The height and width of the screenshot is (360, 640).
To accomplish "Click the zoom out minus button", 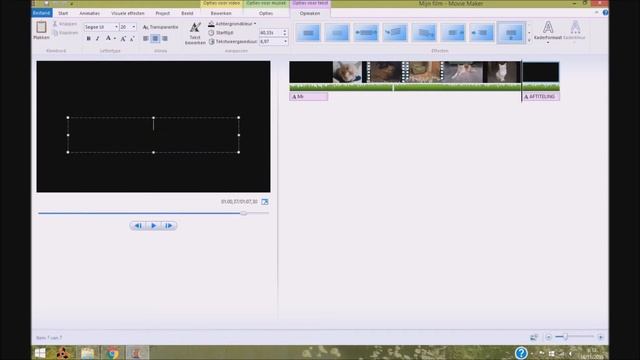I will tap(548, 337).
